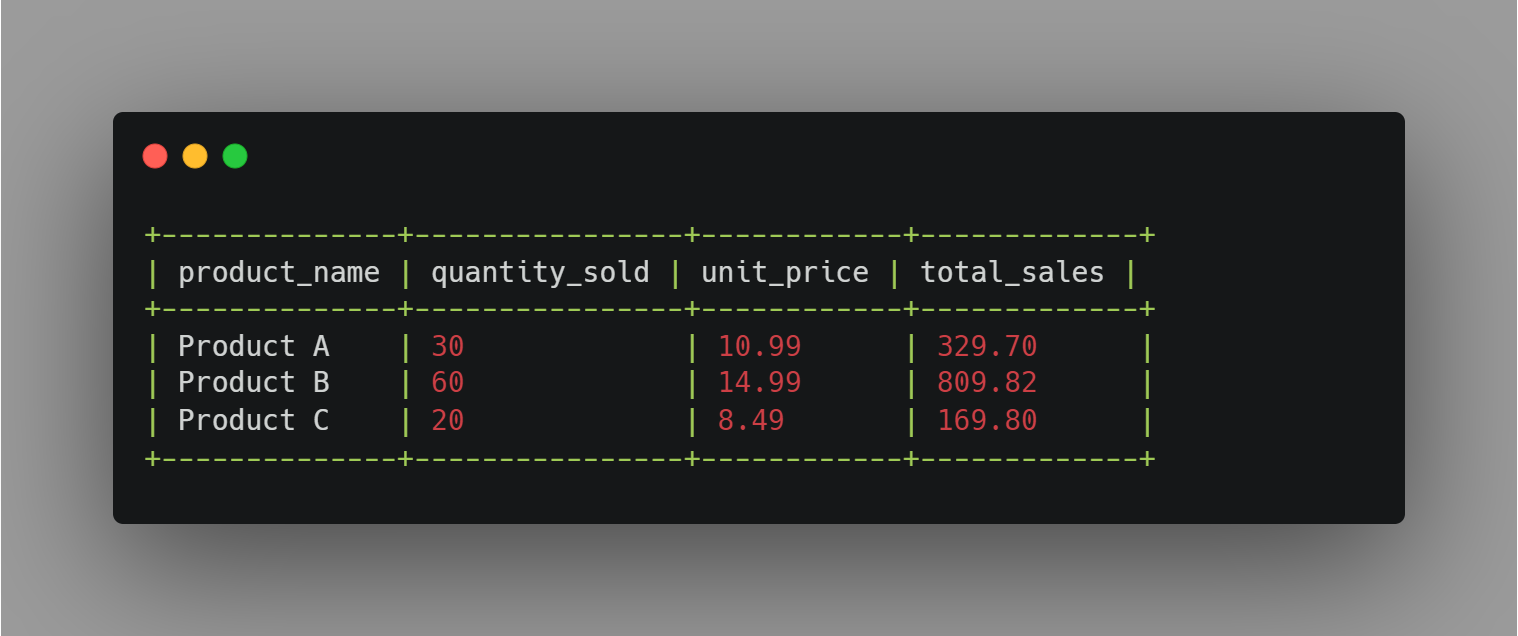Click the red close window button
This screenshot has height=636, width=1518.
(155, 156)
